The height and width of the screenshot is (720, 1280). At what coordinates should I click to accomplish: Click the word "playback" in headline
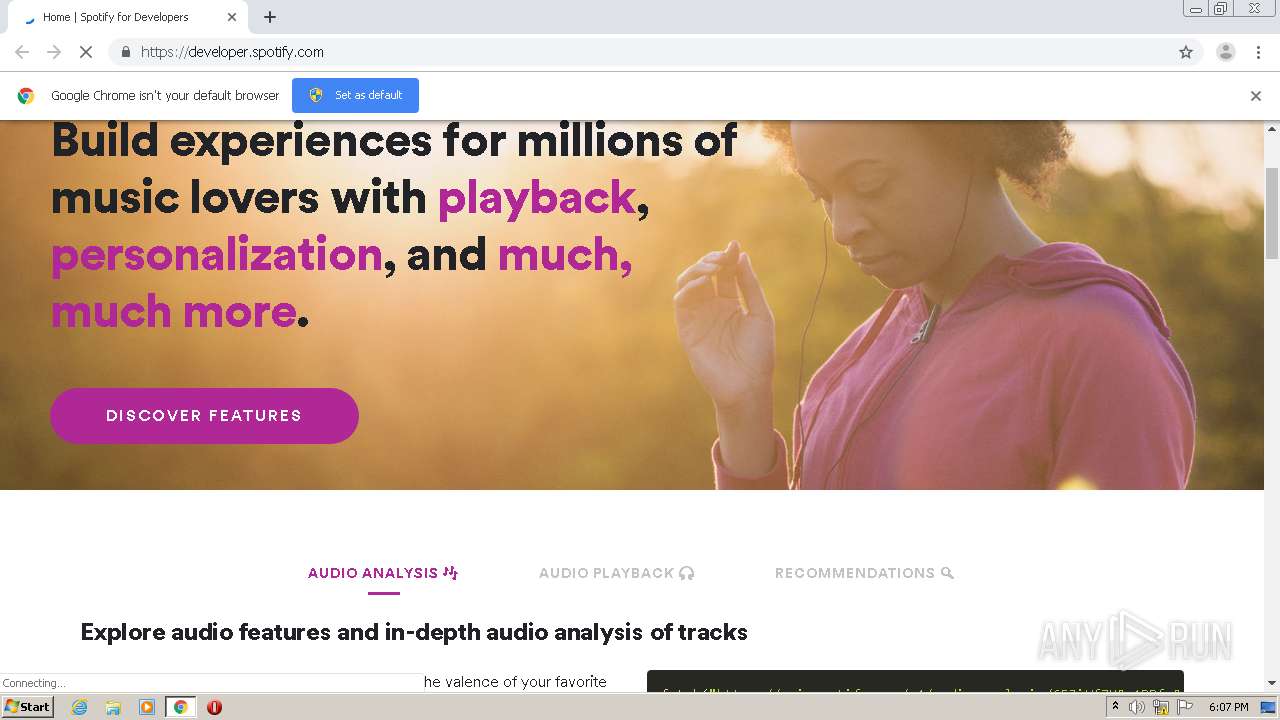(537, 198)
